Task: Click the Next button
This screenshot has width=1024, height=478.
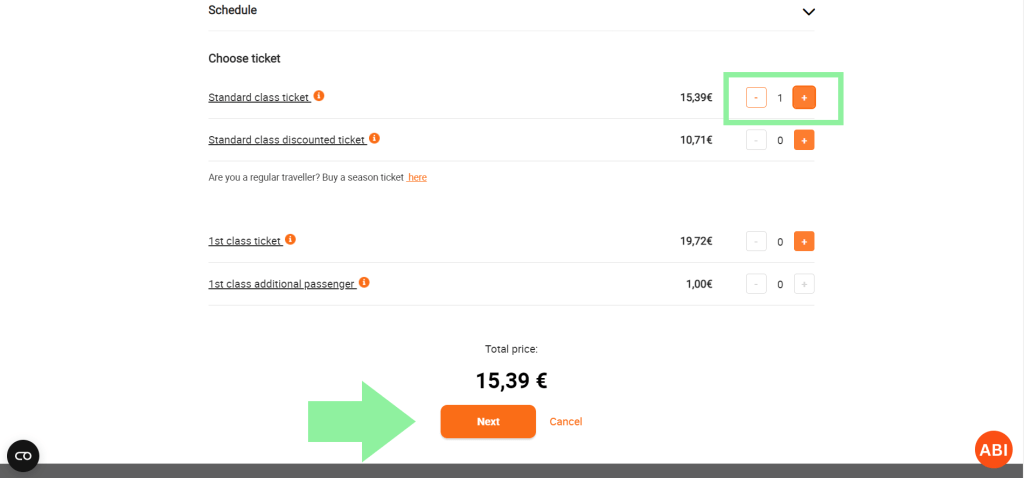Action: tap(488, 422)
